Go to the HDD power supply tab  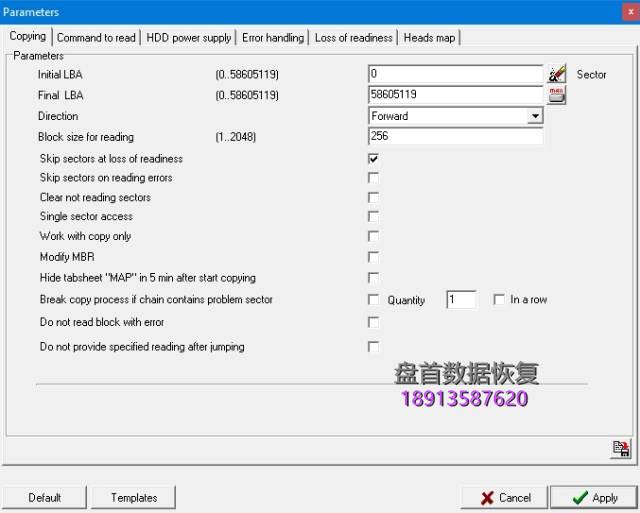coord(189,38)
